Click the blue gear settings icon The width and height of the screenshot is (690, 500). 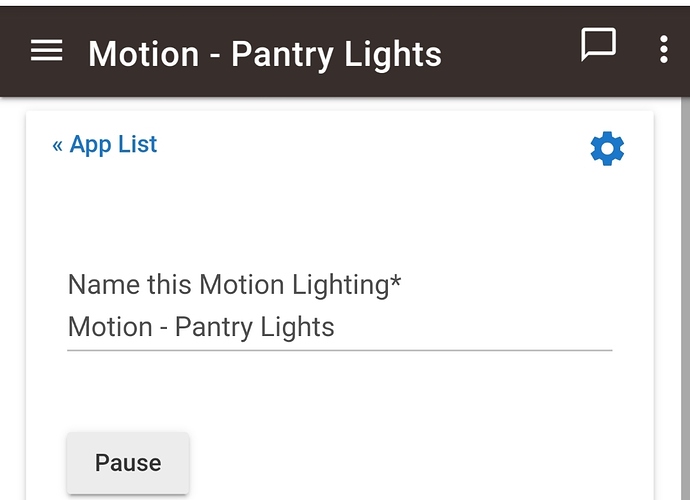click(607, 149)
